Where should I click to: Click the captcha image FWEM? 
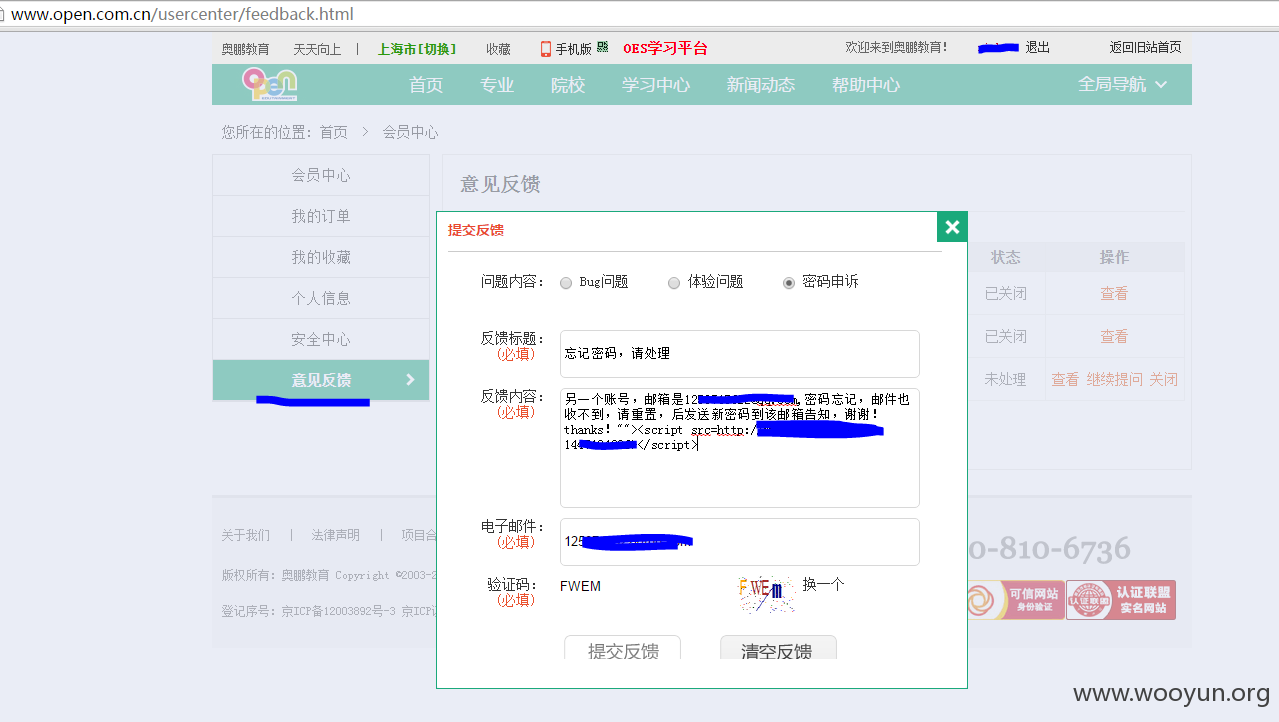click(x=767, y=593)
